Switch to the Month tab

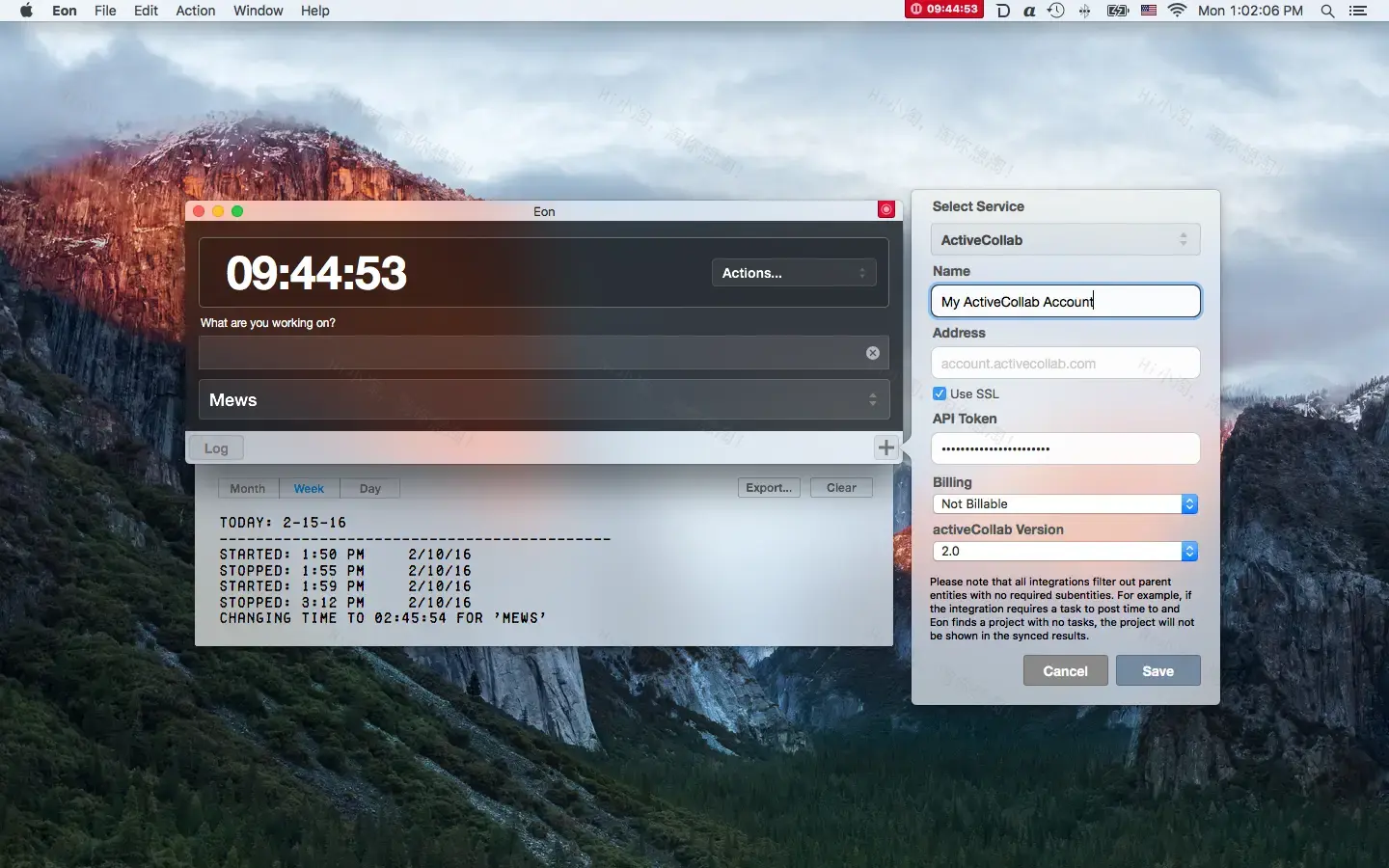pos(247,488)
